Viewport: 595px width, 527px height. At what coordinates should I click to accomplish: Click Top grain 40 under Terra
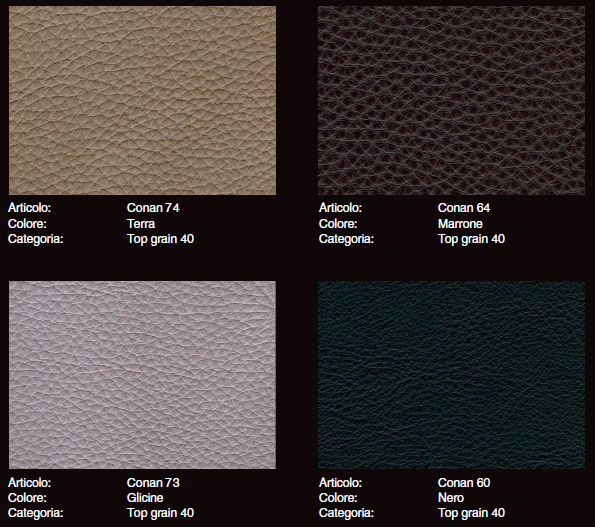point(160,239)
